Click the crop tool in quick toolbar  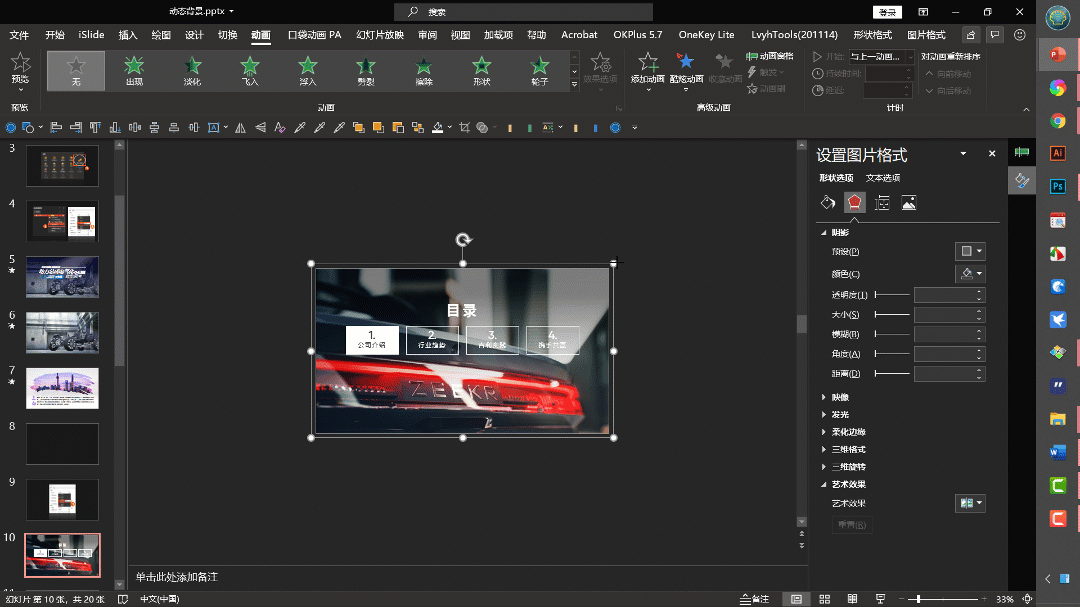(x=464, y=128)
